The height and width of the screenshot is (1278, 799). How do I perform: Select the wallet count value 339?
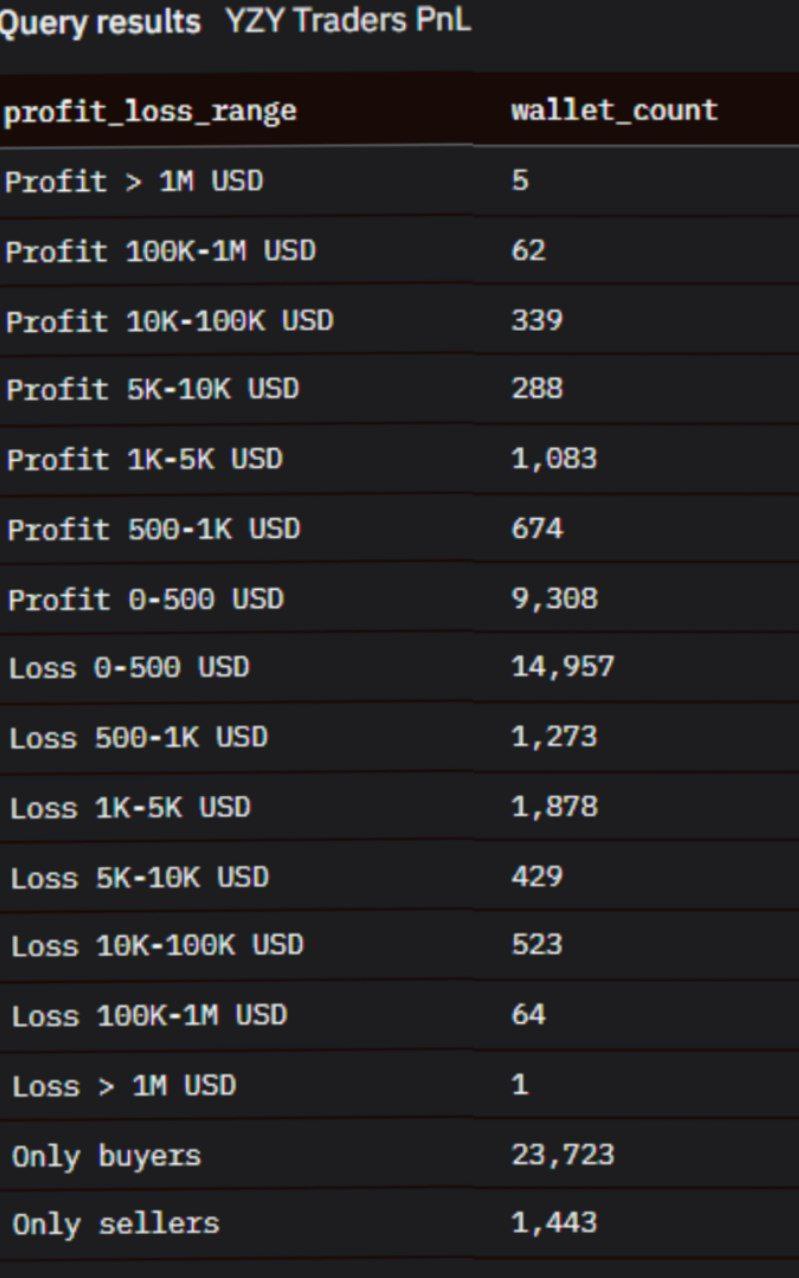click(537, 320)
